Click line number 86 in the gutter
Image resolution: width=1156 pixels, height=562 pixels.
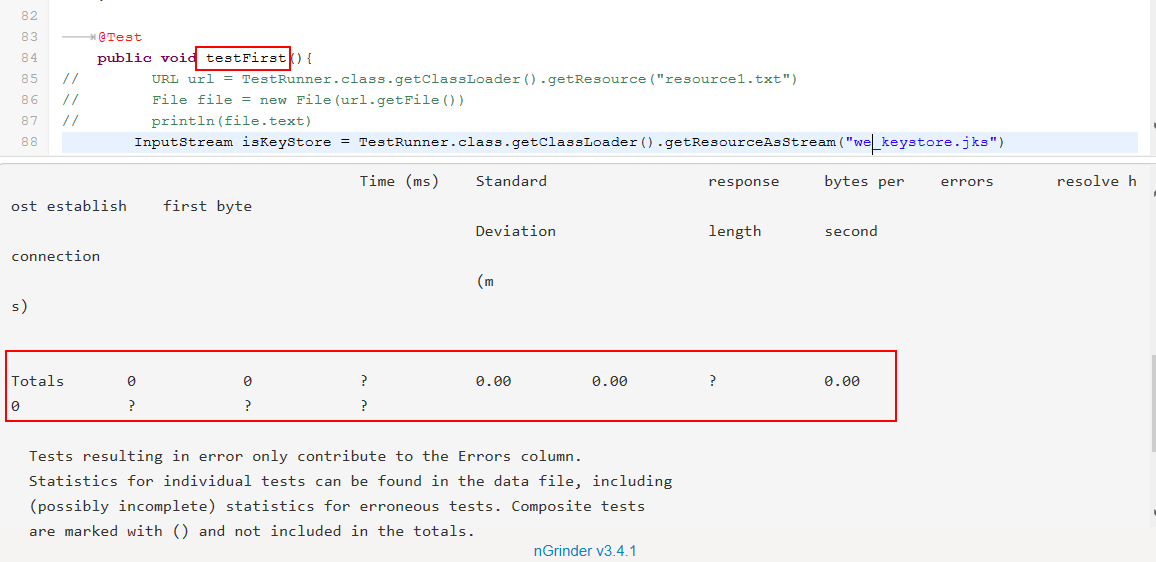pyautogui.click(x=29, y=100)
